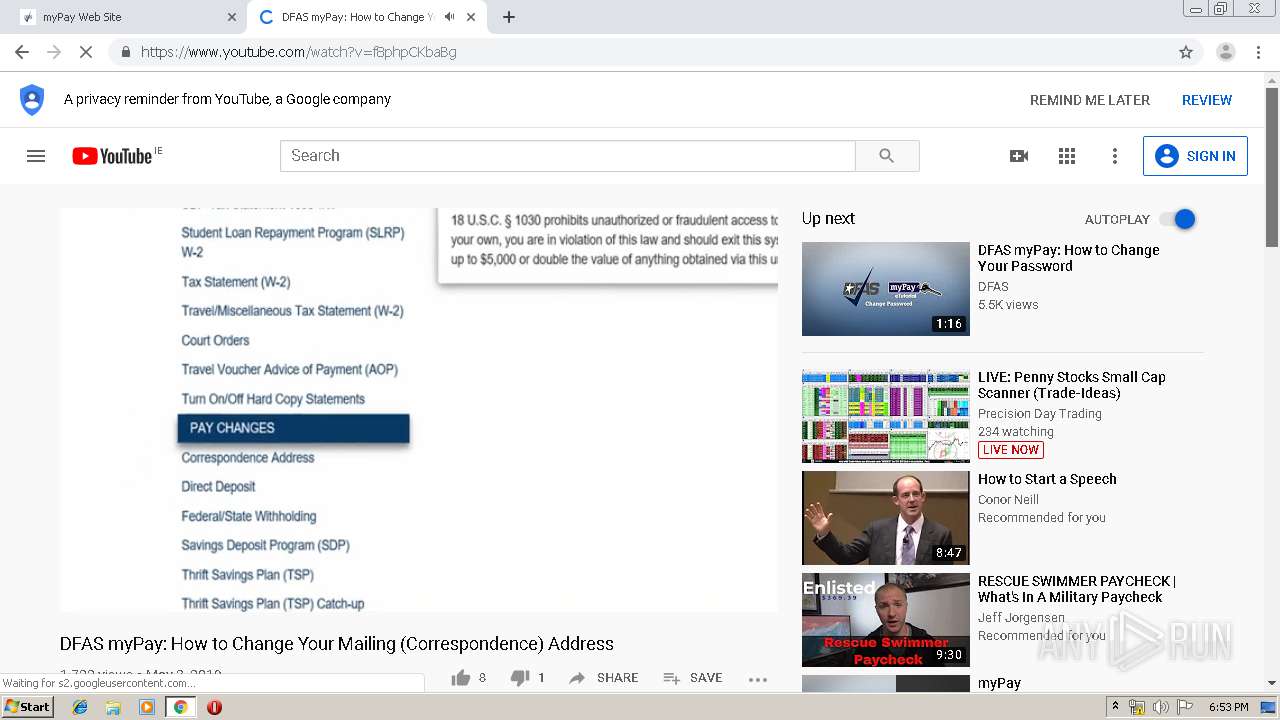Close the DFAS myPay video tab
This screenshot has width=1280, height=720.
point(471,17)
